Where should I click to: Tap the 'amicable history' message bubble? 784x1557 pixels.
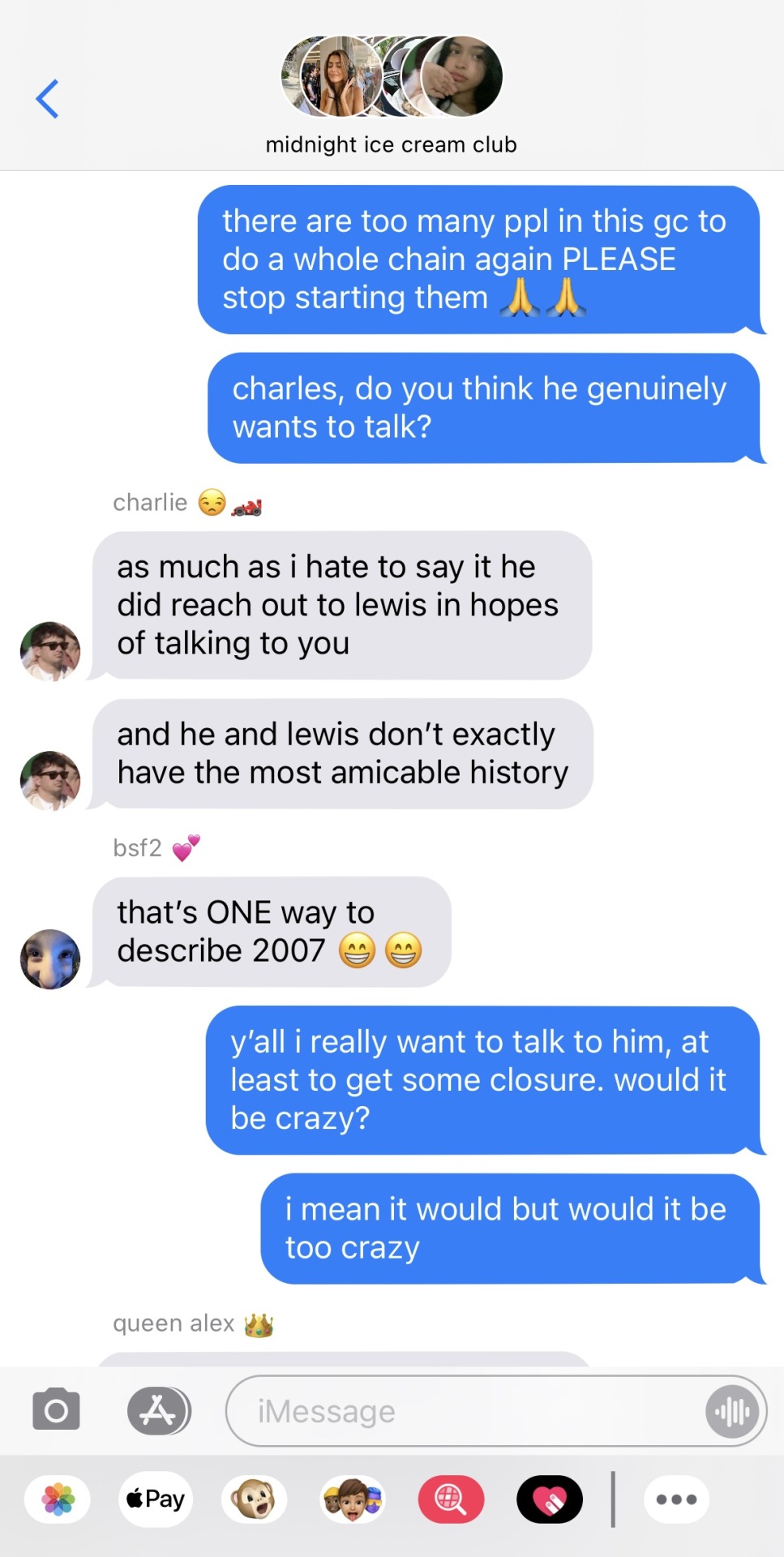pyautogui.click(x=342, y=753)
